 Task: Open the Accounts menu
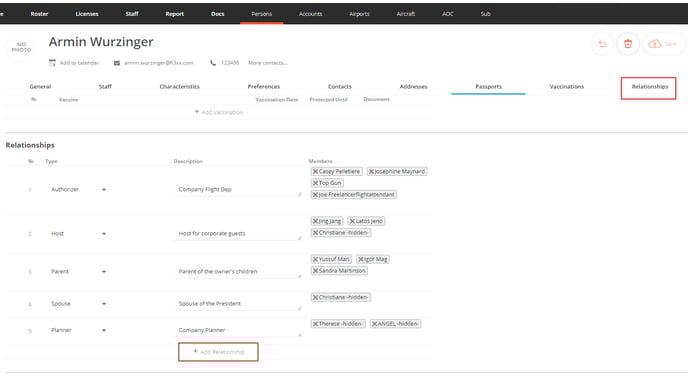[311, 14]
